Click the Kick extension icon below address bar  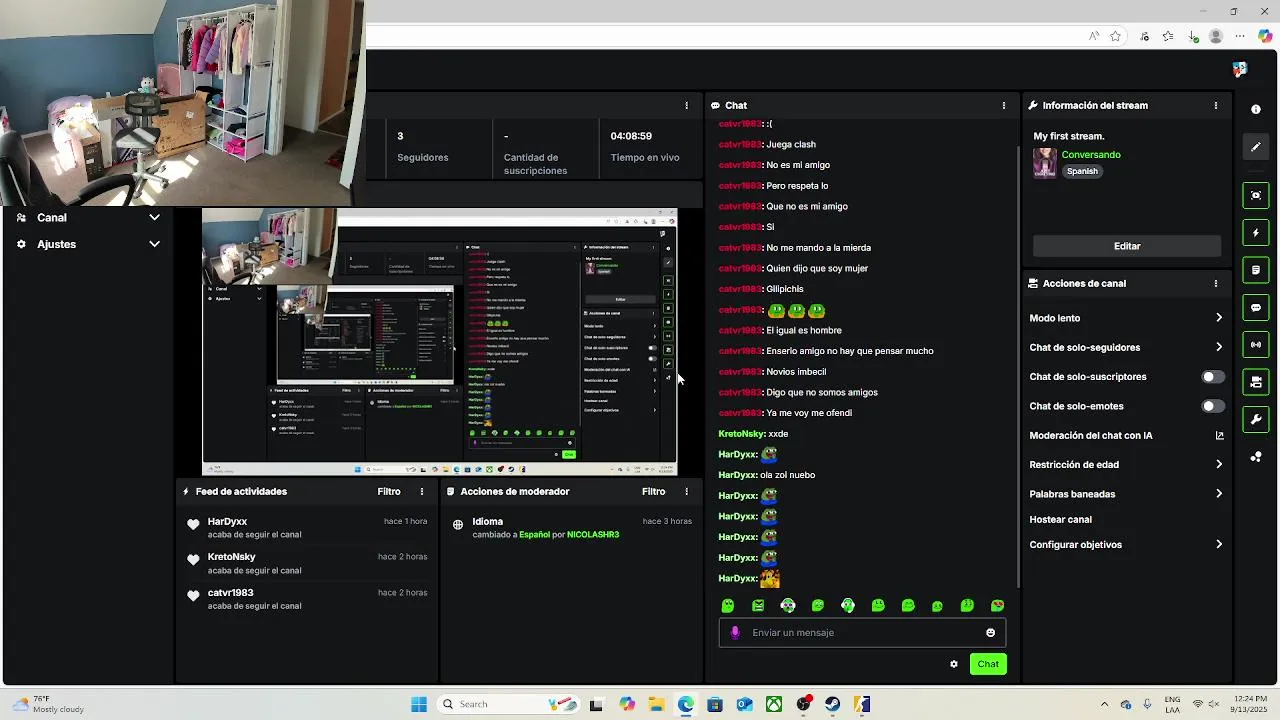(x=1240, y=69)
